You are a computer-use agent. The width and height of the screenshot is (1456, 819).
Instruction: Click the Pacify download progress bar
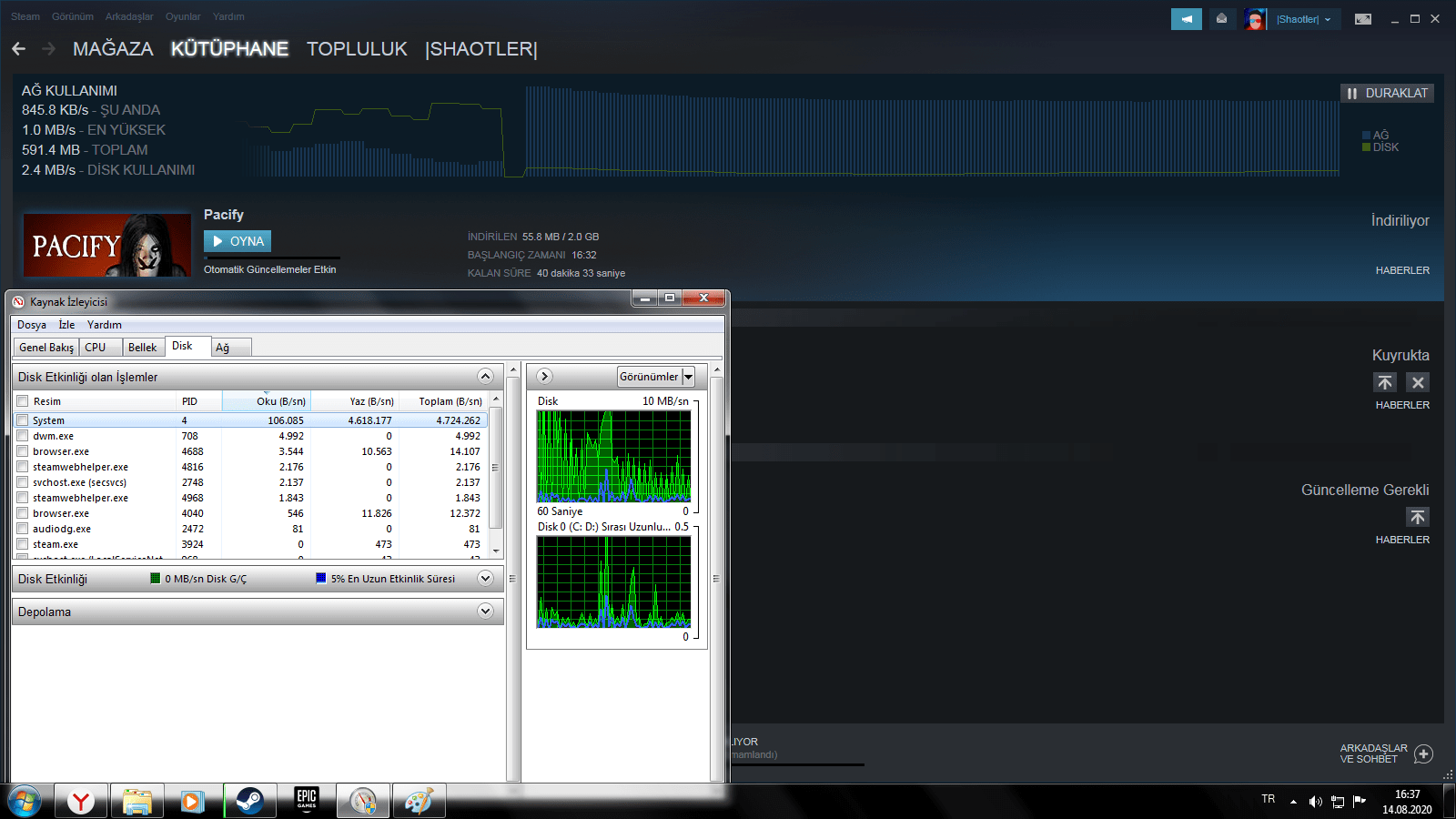pyautogui.click(x=272, y=258)
